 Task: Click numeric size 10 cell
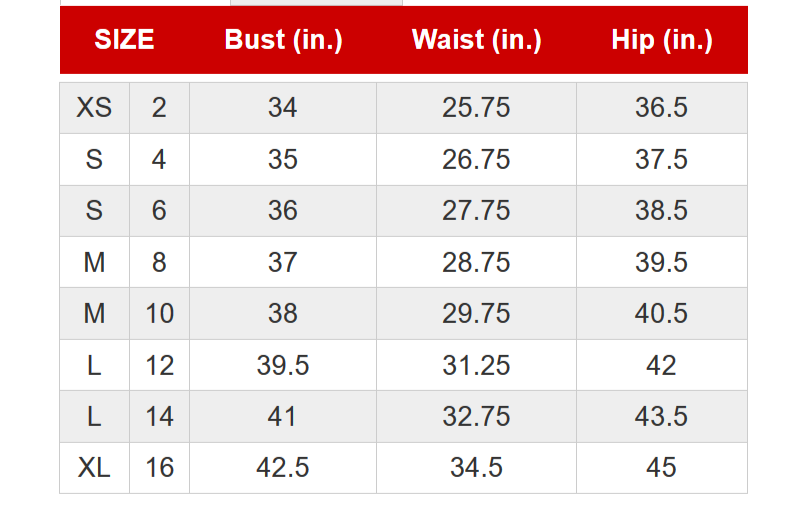pos(159,314)
